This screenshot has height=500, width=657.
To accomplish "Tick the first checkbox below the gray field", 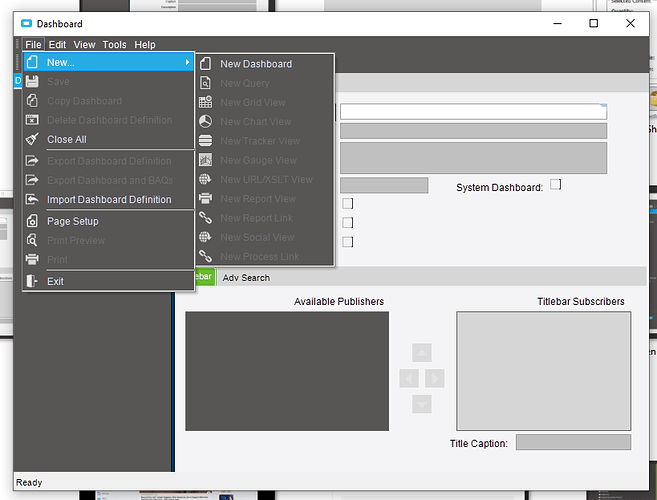I will pos(347,203).
